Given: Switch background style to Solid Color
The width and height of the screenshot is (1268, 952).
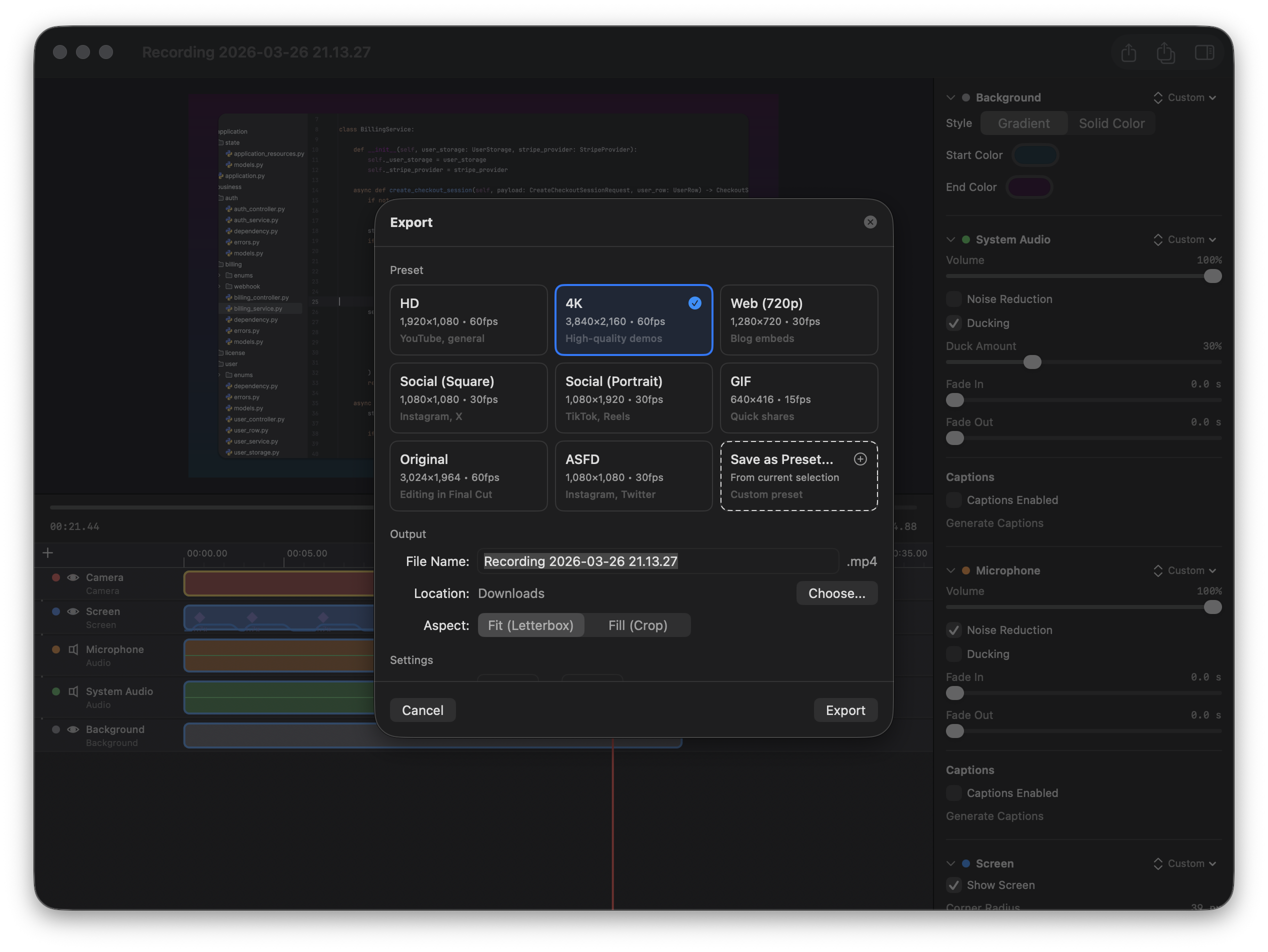Looking at the screenshot, I should pyautogui.click(x=1111, y=123).
